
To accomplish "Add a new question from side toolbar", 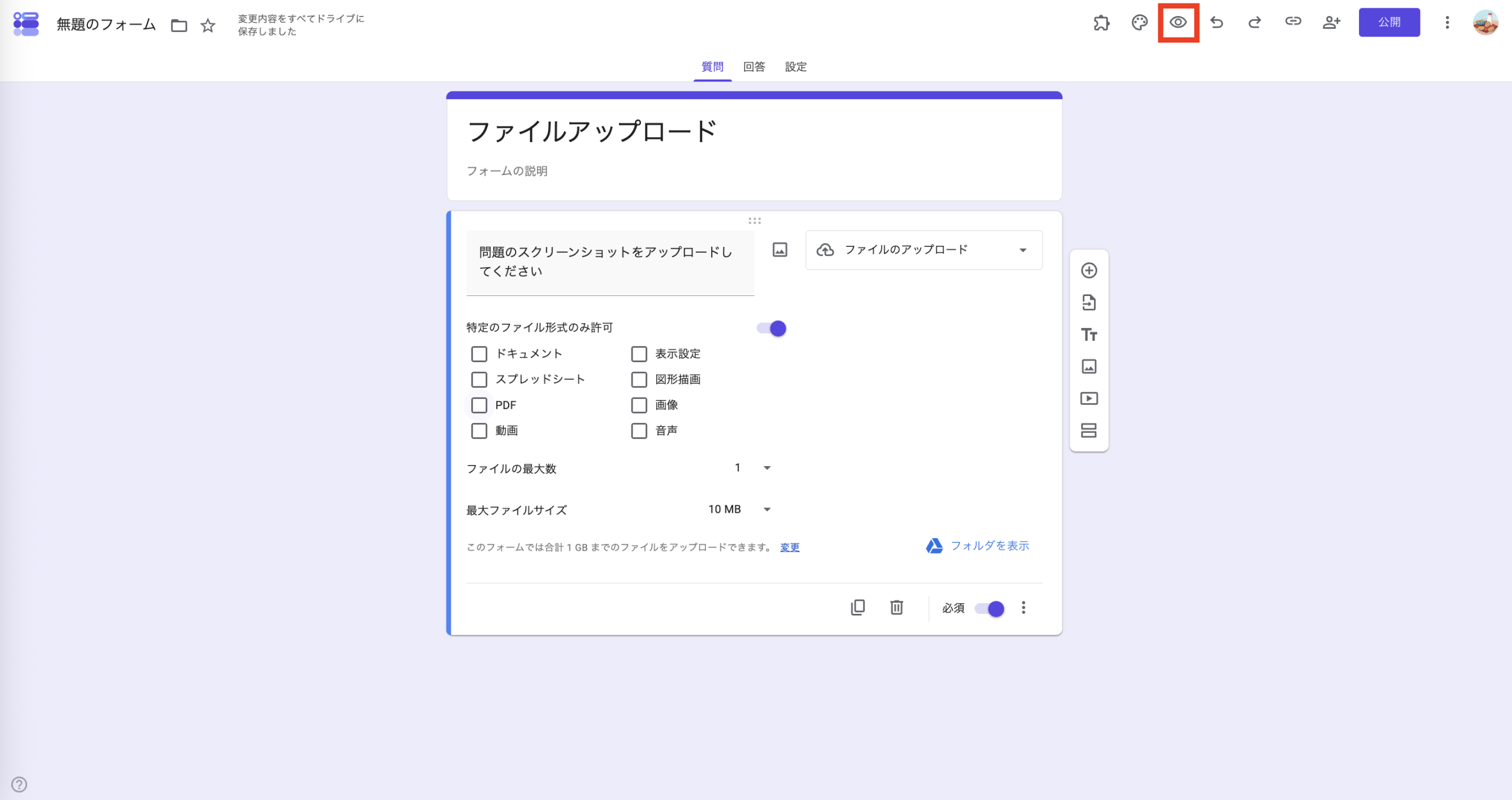I will (x=1089, y=271).
